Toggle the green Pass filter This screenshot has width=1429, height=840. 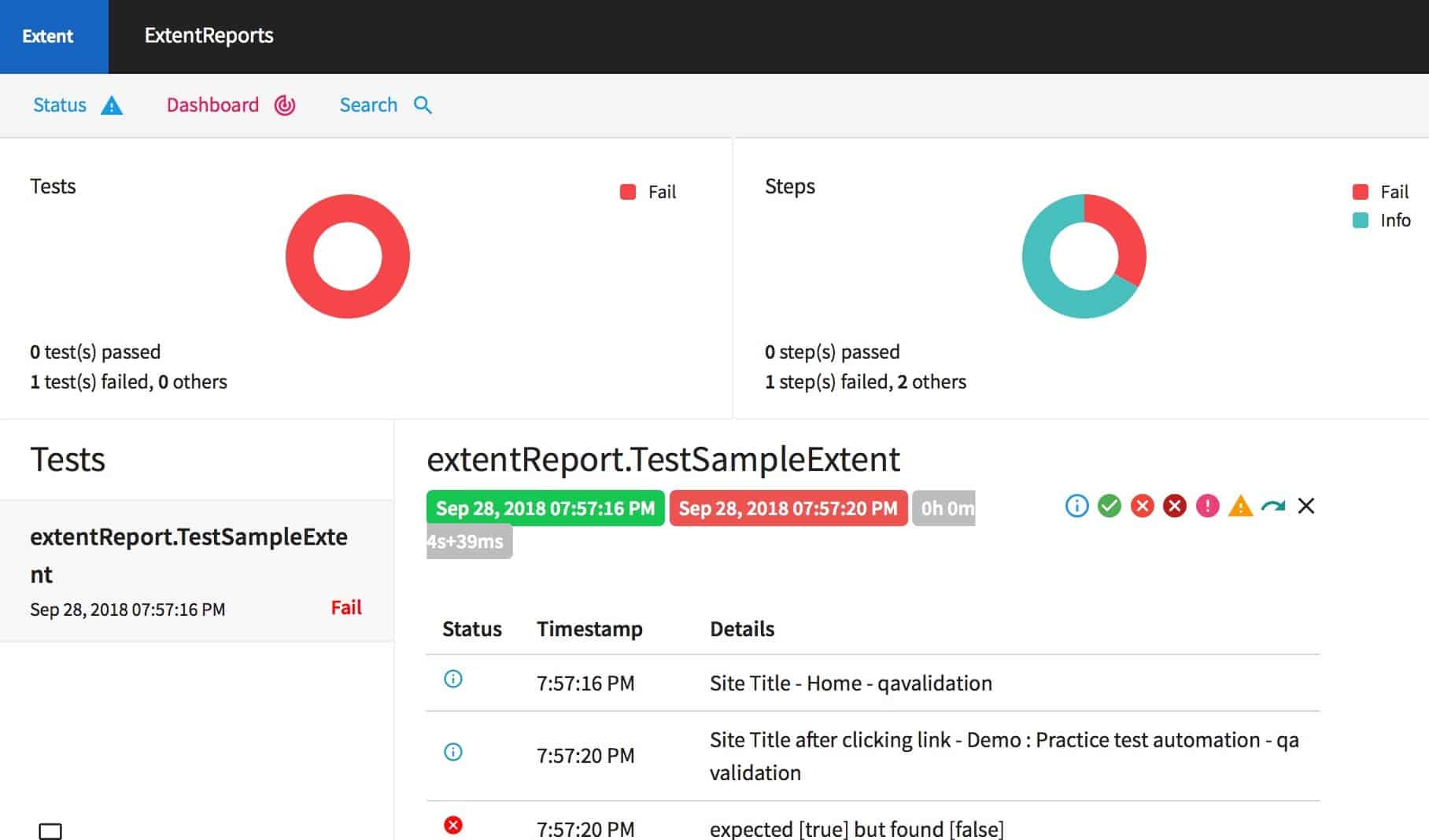pos(1109,507)
